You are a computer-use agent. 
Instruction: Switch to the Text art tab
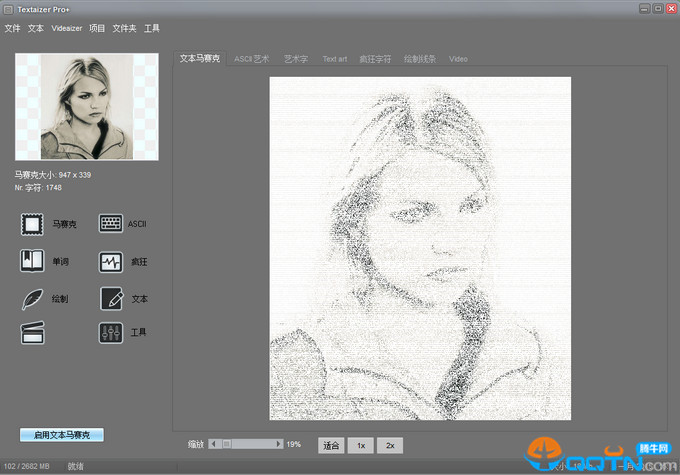tap(335, 59)
